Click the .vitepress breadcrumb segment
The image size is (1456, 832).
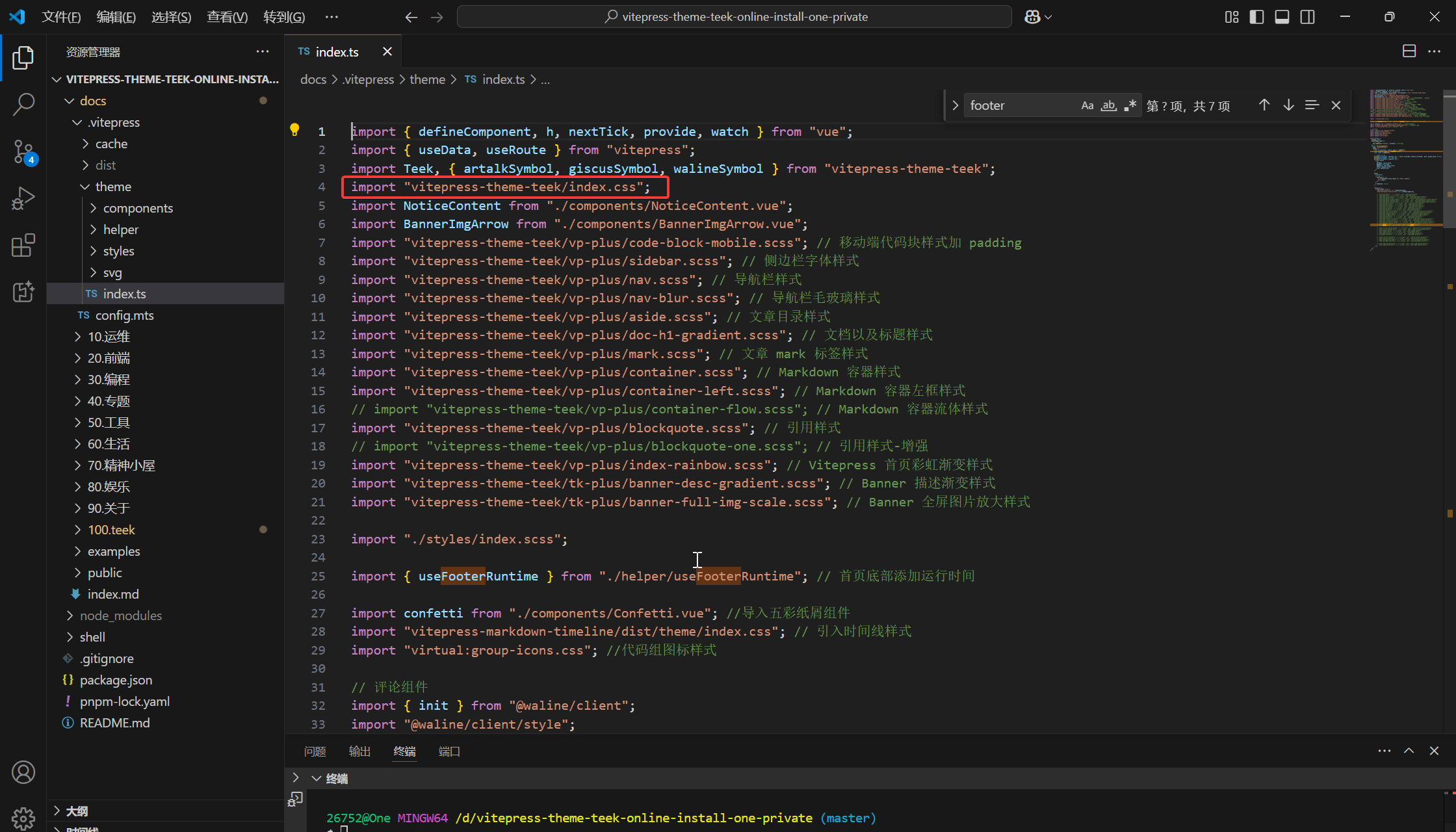pyautogui.click(x=369, y=79)
